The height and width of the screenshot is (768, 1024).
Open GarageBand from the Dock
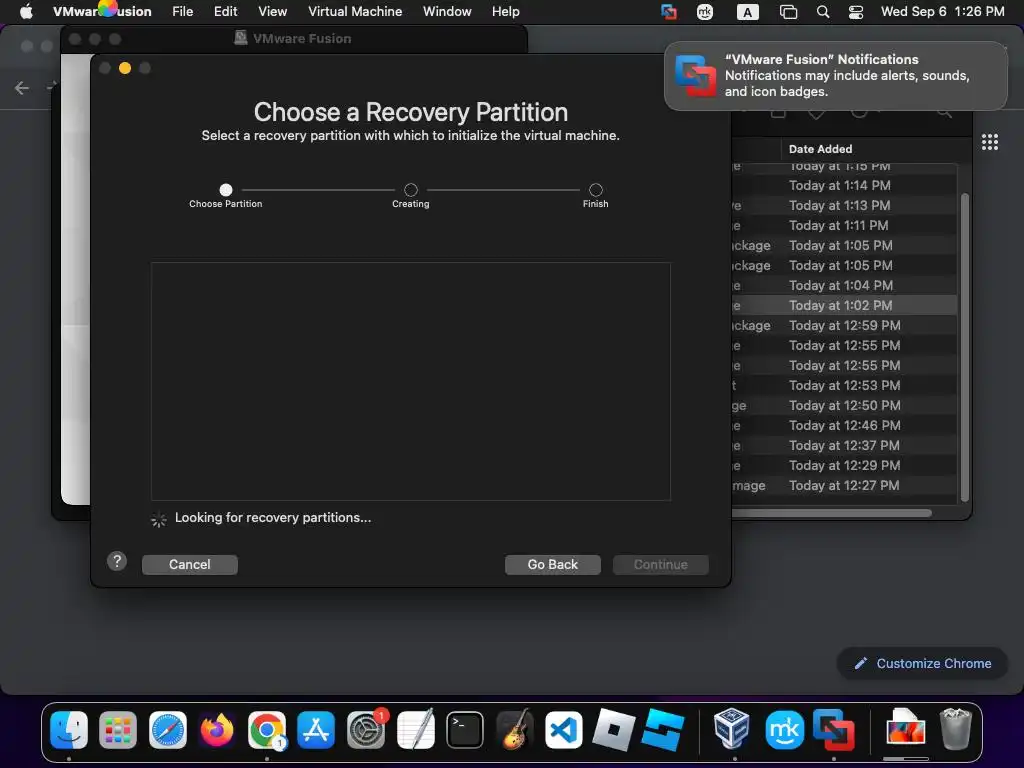point(515,729)
